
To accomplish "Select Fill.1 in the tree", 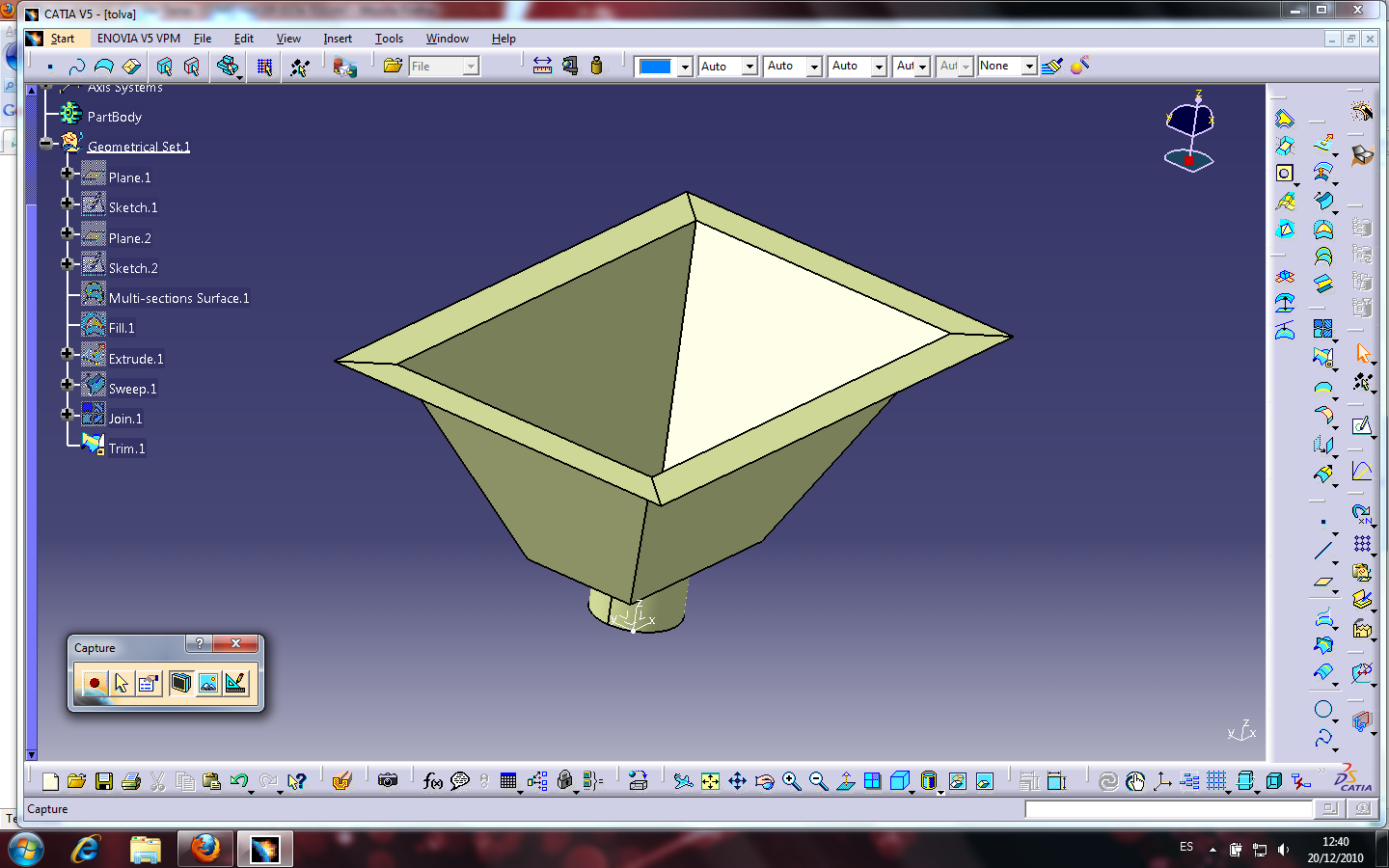I will (122, 328).
